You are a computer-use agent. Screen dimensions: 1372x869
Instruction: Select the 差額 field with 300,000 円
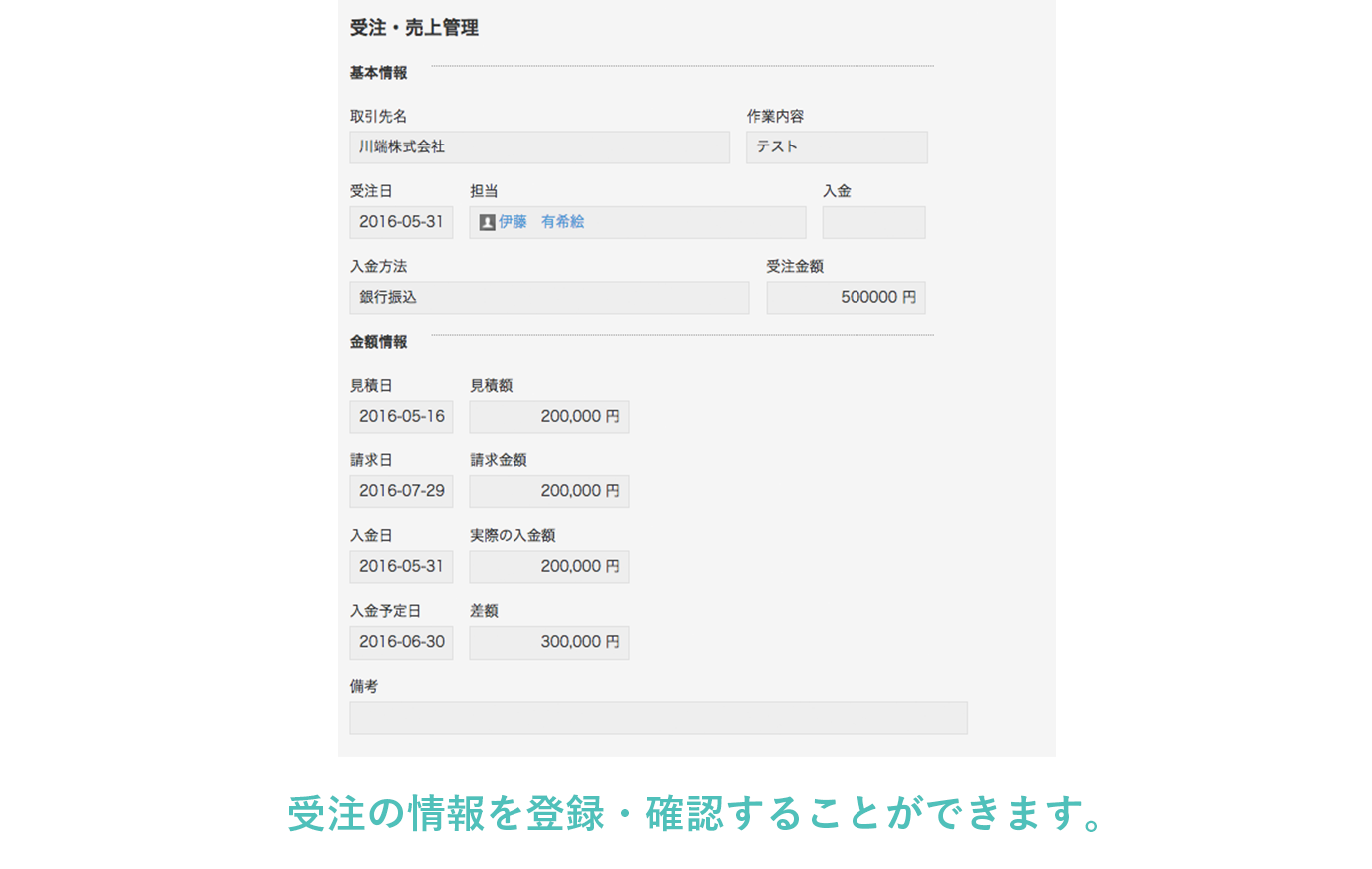pos(549,642)
